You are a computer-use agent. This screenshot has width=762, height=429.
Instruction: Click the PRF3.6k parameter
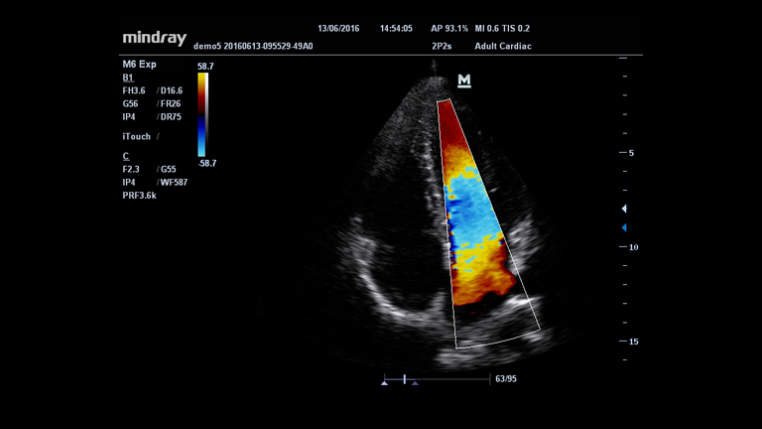[139, 196]
